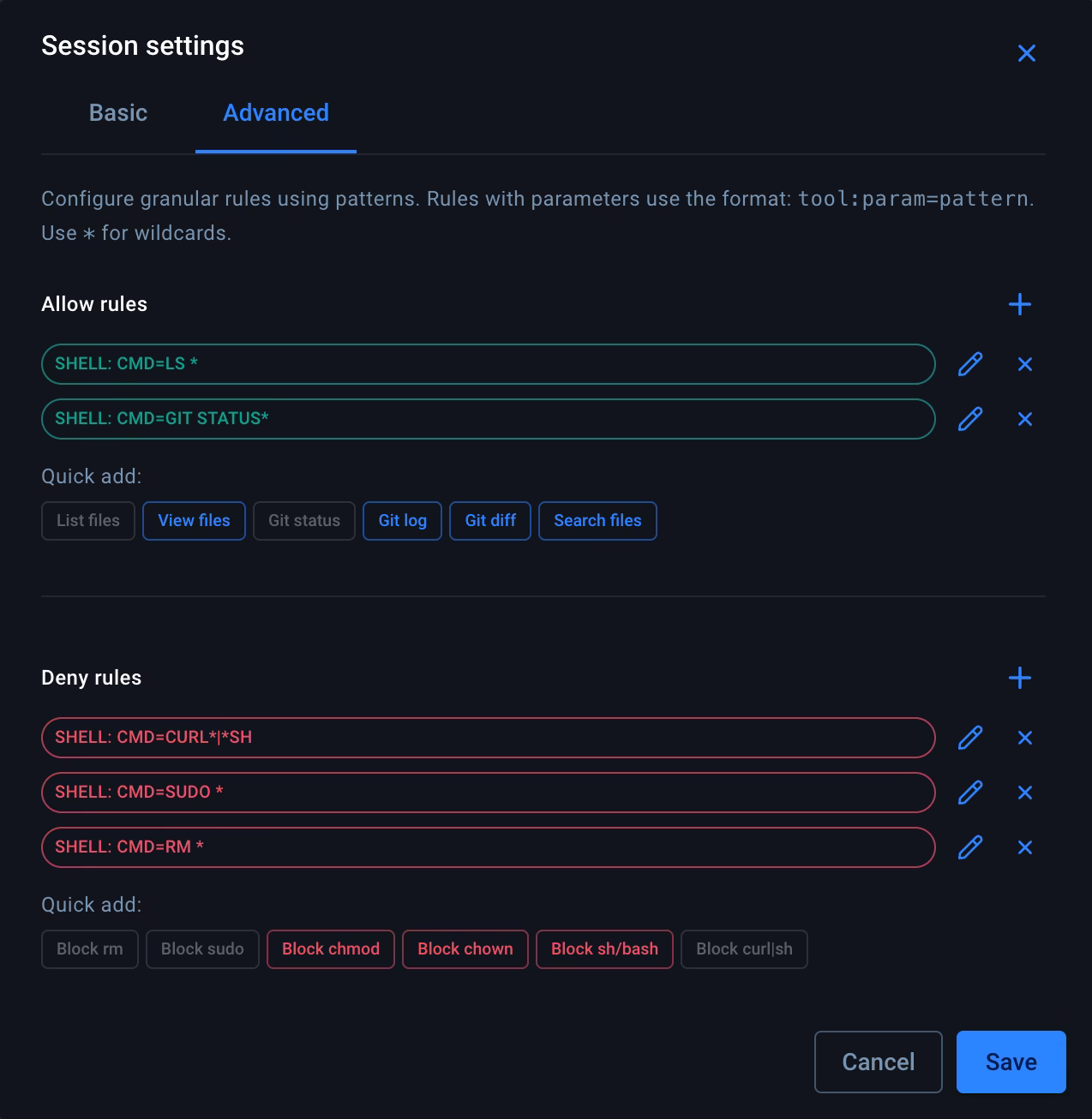Save the session settings
Screen dimensions: 1092x1119
(x=1011, y=1062)
